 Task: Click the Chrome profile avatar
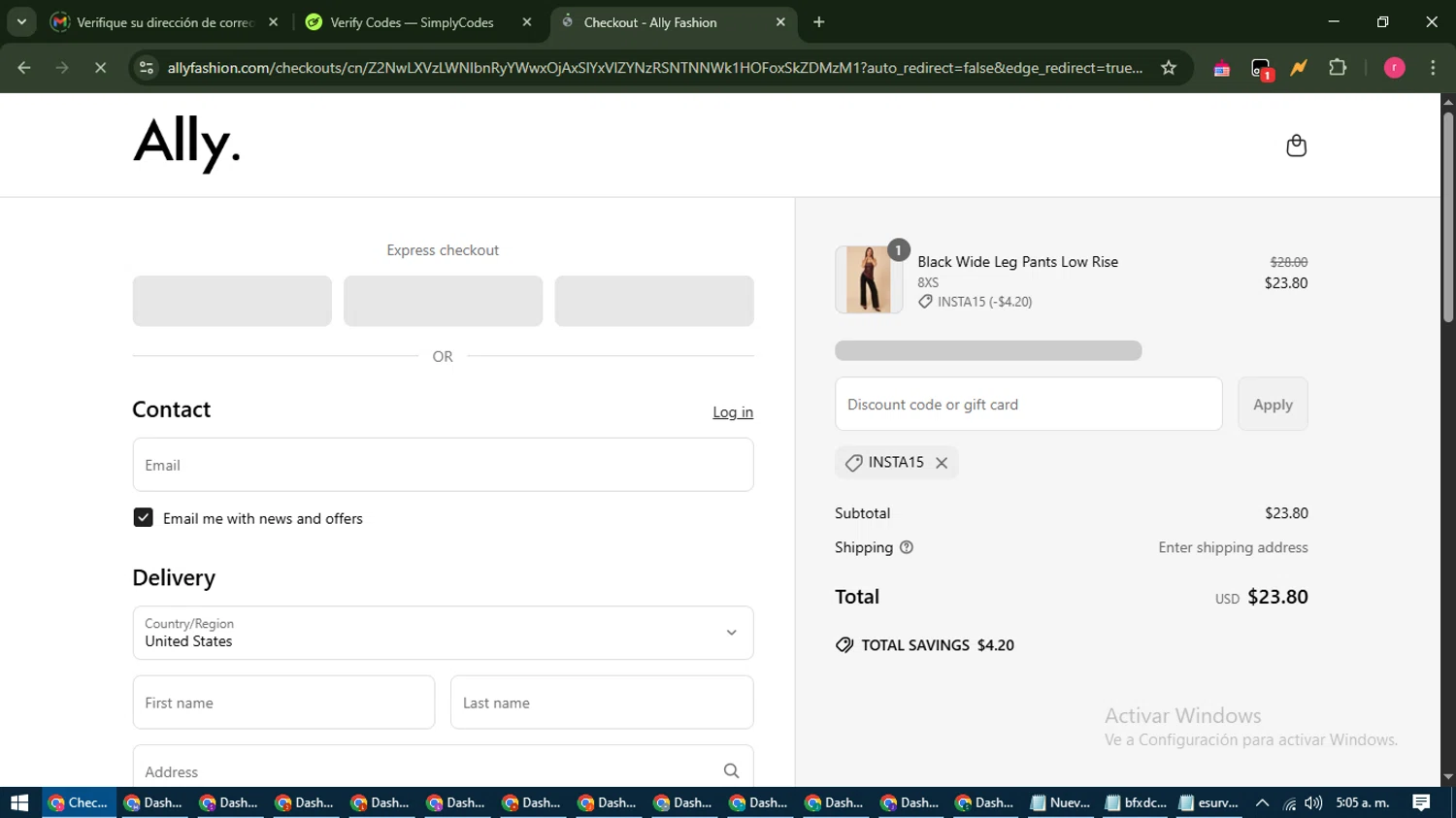pyautogui.click(x=1394, y=68)
